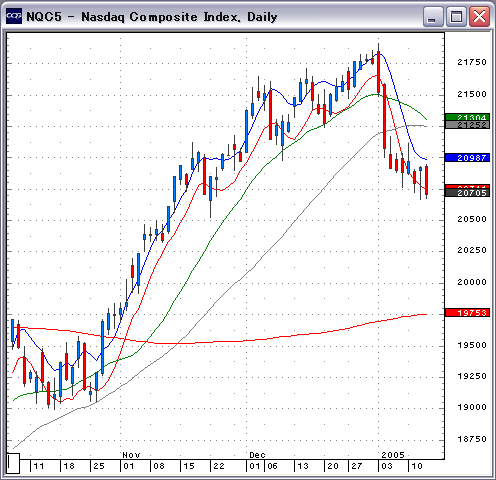The width and height of the screenshot is (496, 480).
Task: Click the 20250 price axis value
Action: [472, 250]
